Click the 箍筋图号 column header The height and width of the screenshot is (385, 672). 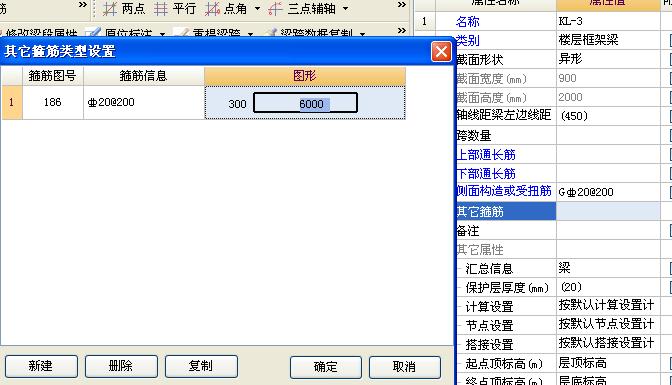tap(53, 76)
